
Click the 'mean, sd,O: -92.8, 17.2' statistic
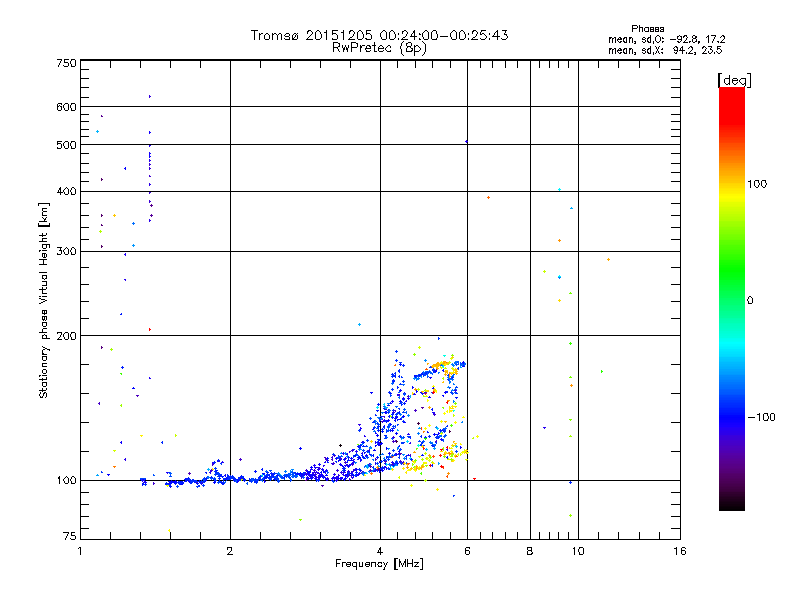click(x=666, y=39)
